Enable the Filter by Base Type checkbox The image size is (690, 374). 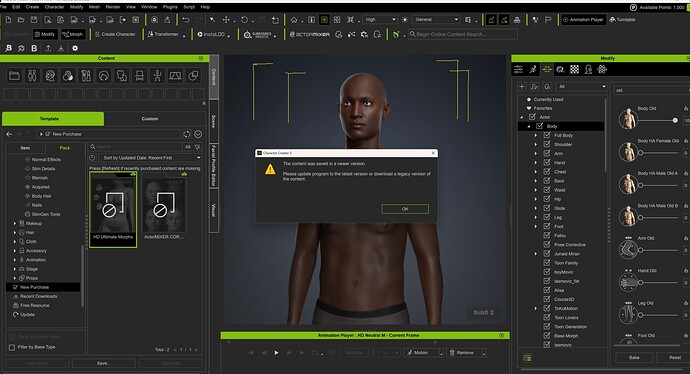(12, 347)
